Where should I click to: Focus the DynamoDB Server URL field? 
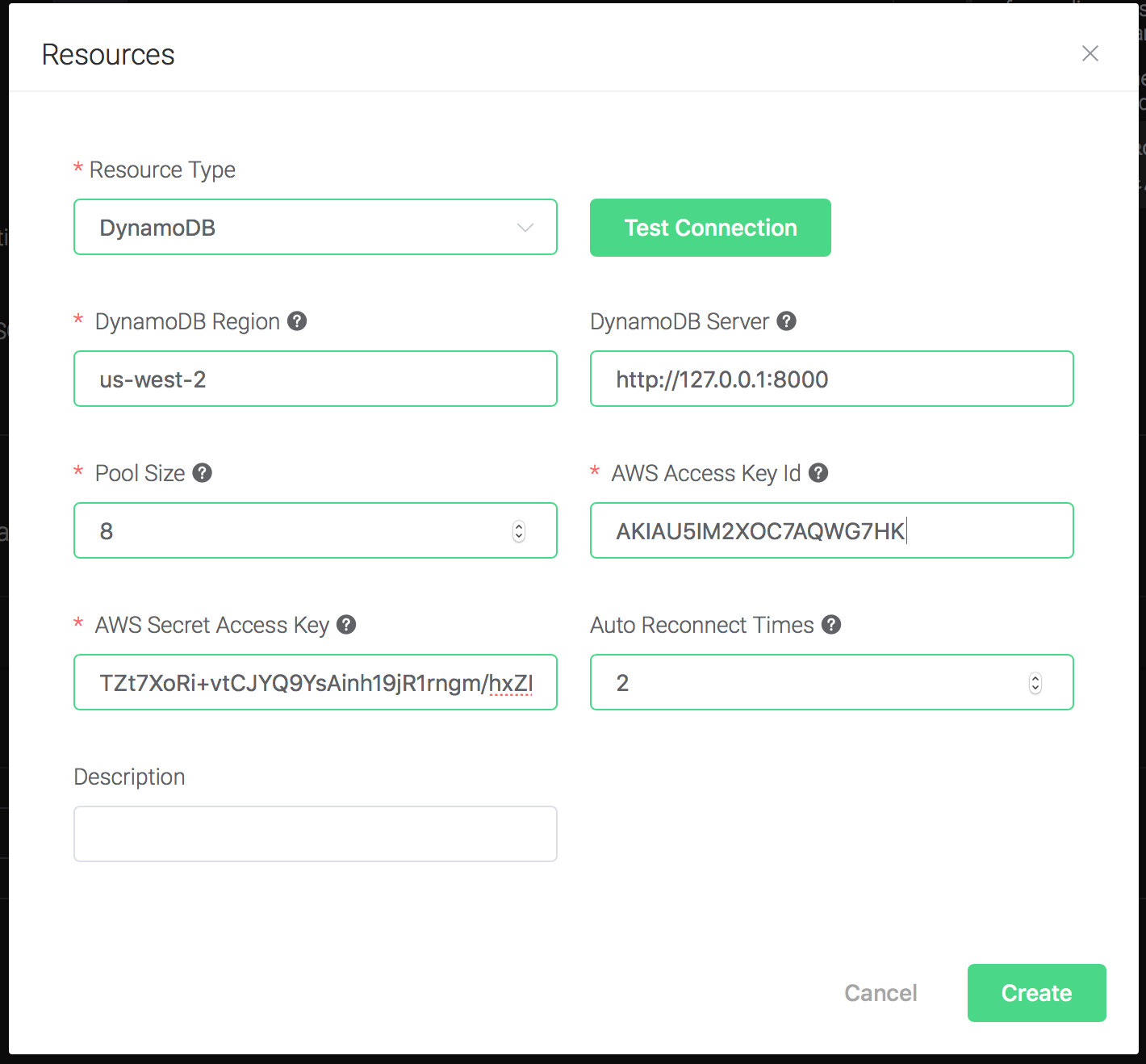(x=832, y=379)
